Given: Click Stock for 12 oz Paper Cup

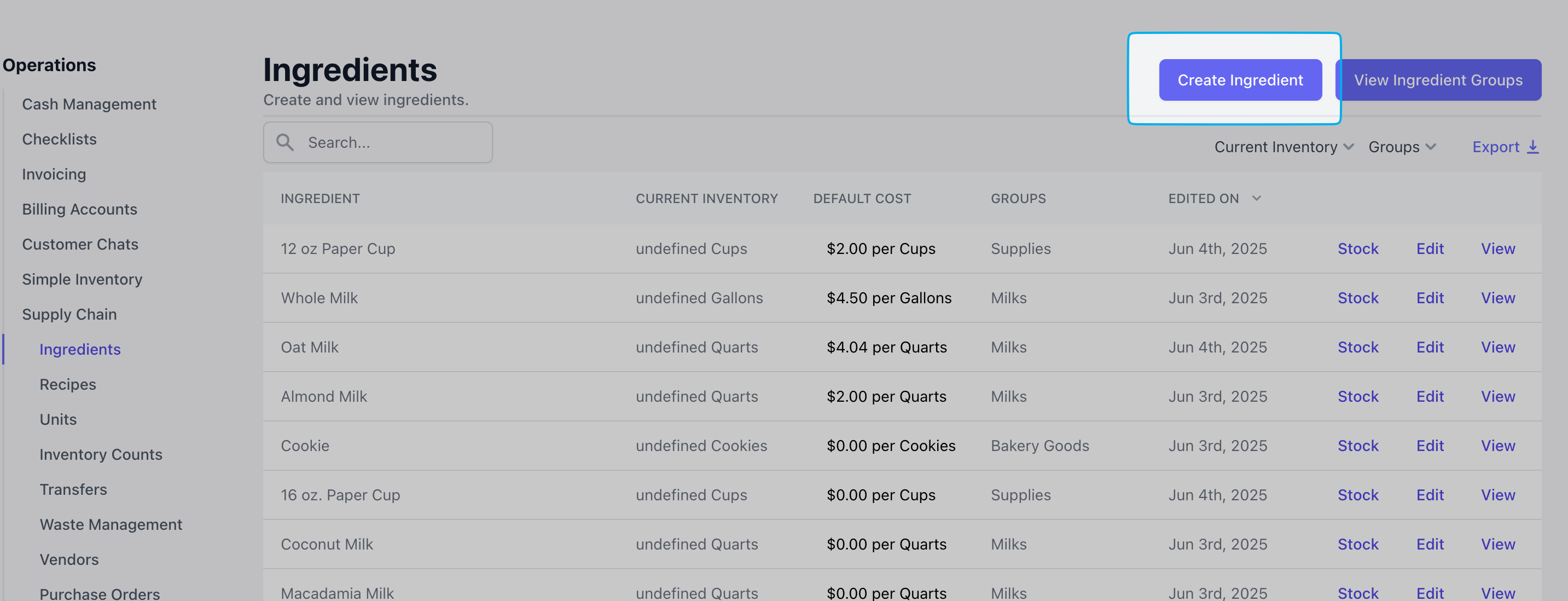Looking at the screenshot, I should point(1357,249).
